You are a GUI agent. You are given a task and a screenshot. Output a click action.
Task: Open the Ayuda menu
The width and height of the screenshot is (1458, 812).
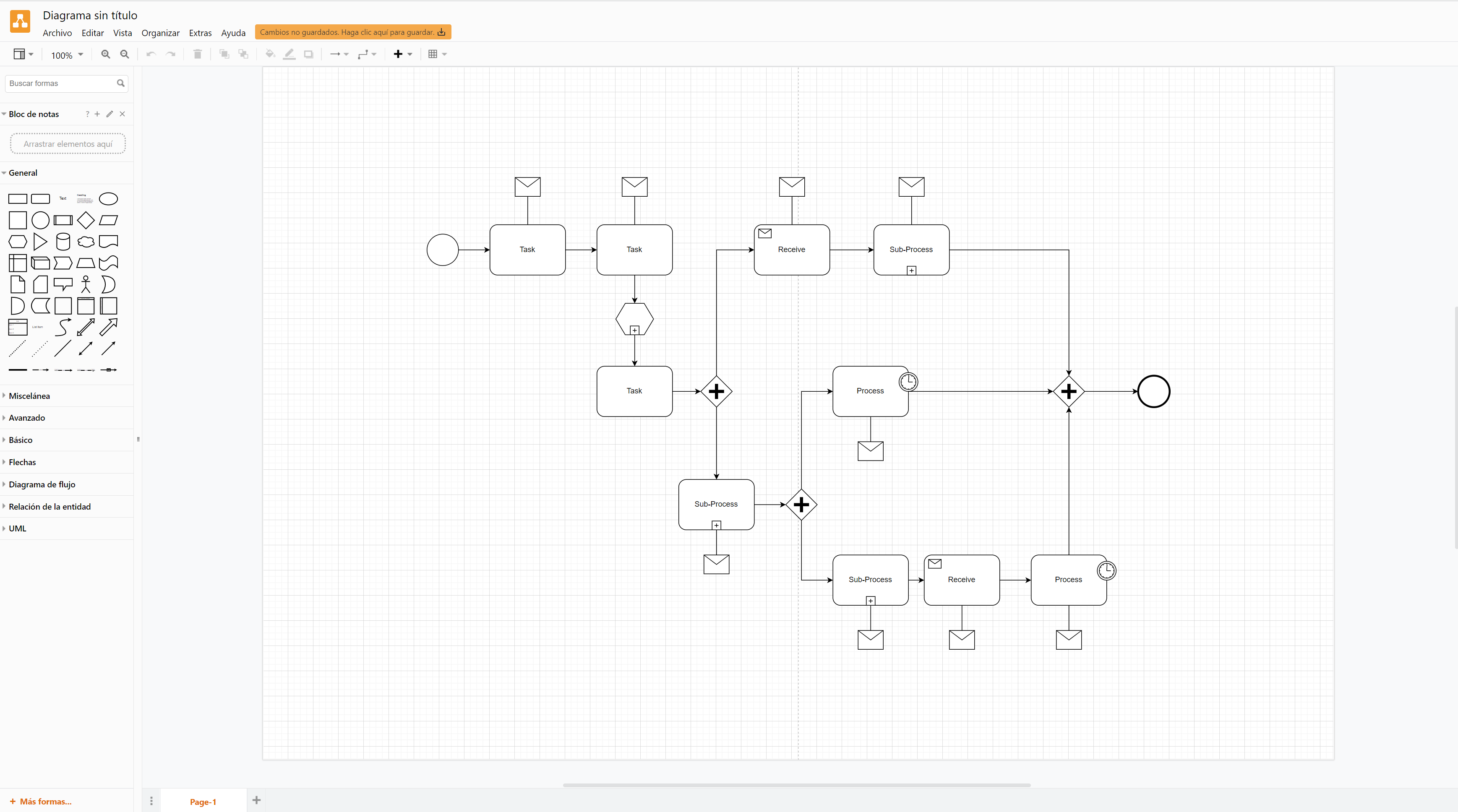pyautogui.click(x=232, y=33)
